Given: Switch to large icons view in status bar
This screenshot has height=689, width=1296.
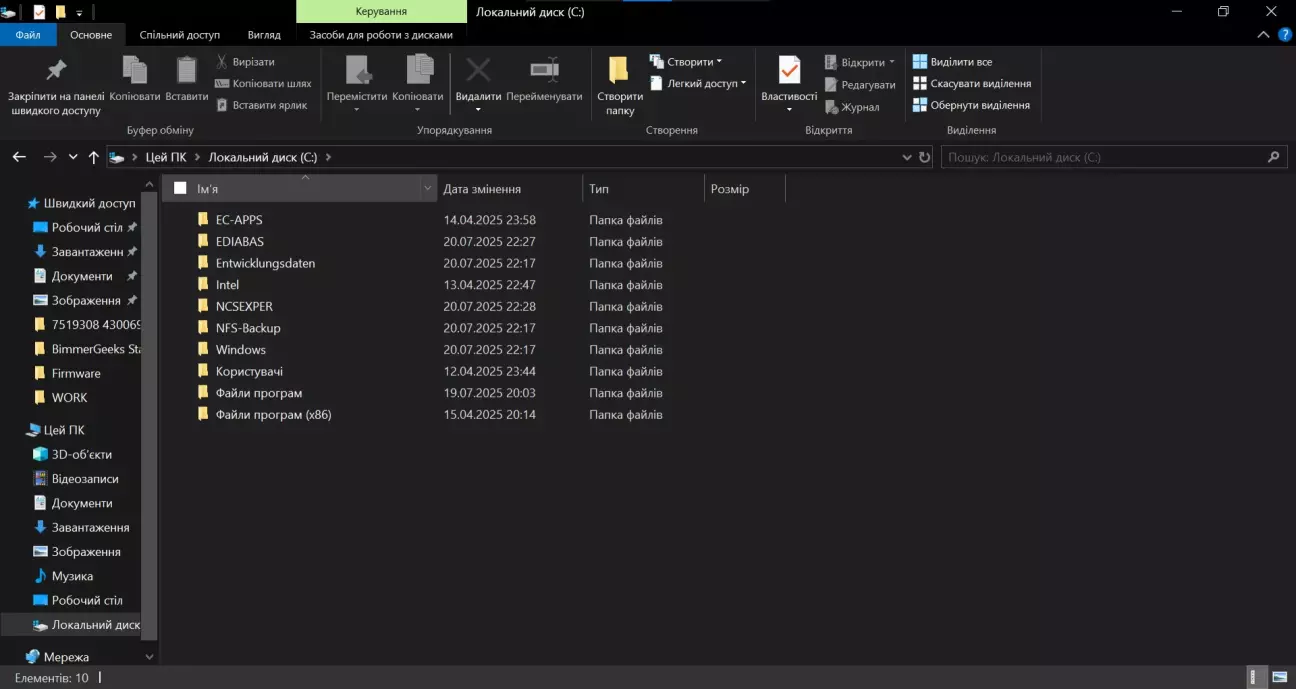Looking at the screenshot, I should [x=1278, y=677].
